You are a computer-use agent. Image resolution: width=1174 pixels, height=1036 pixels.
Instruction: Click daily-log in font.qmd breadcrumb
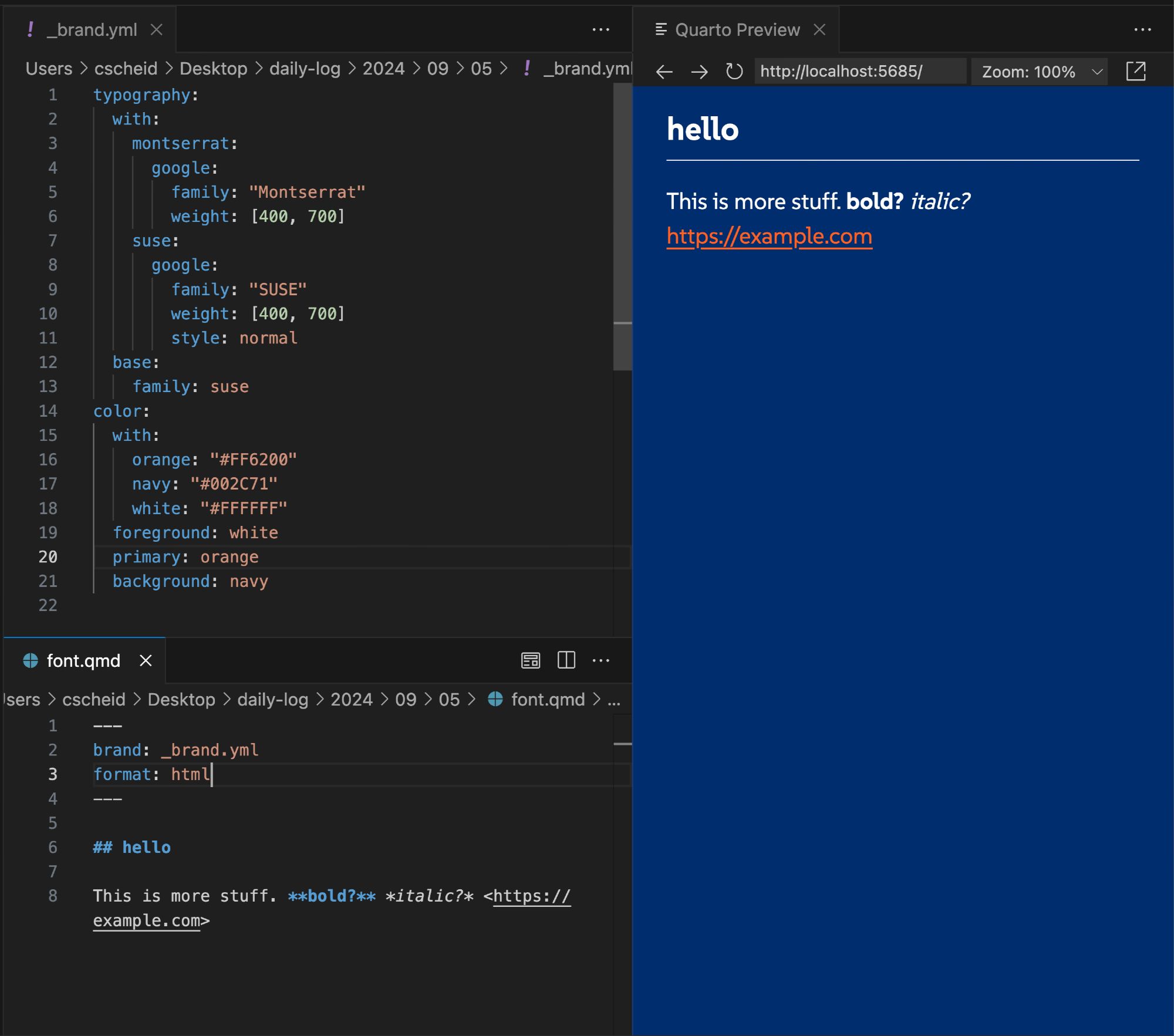[x=272, y=699]
